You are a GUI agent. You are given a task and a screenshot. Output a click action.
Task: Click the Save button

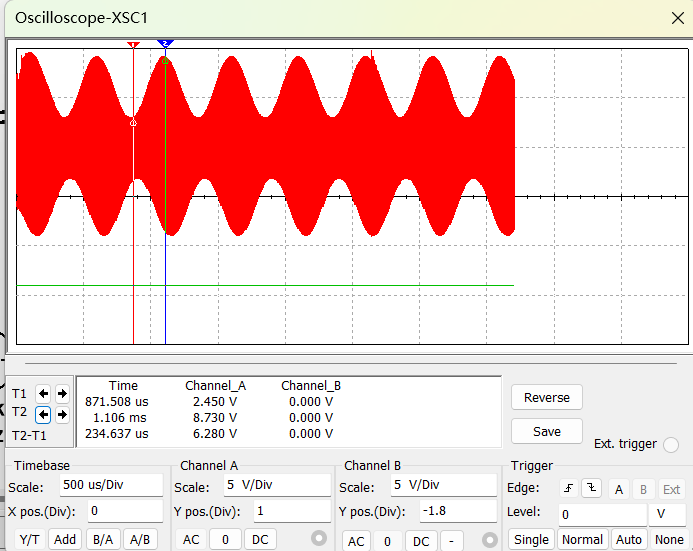coord(547,431)
